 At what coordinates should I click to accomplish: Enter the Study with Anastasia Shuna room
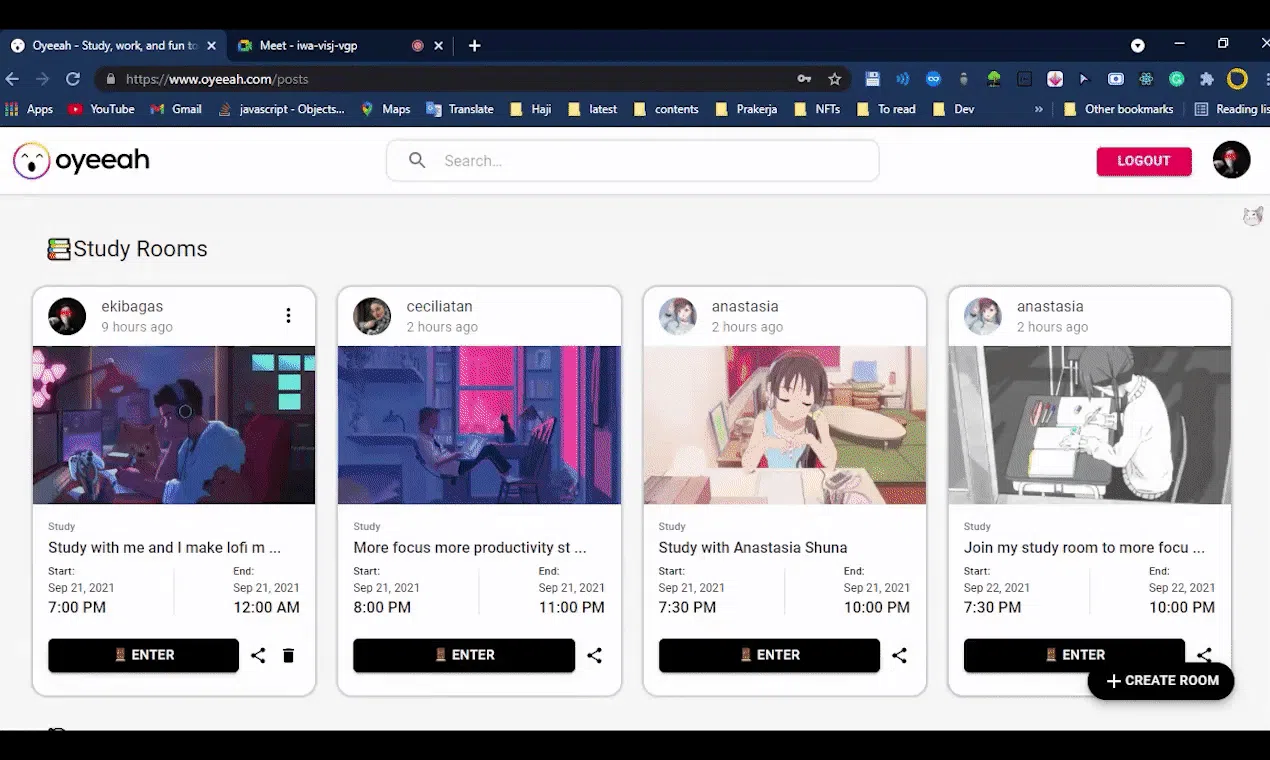tap(769, 655)
